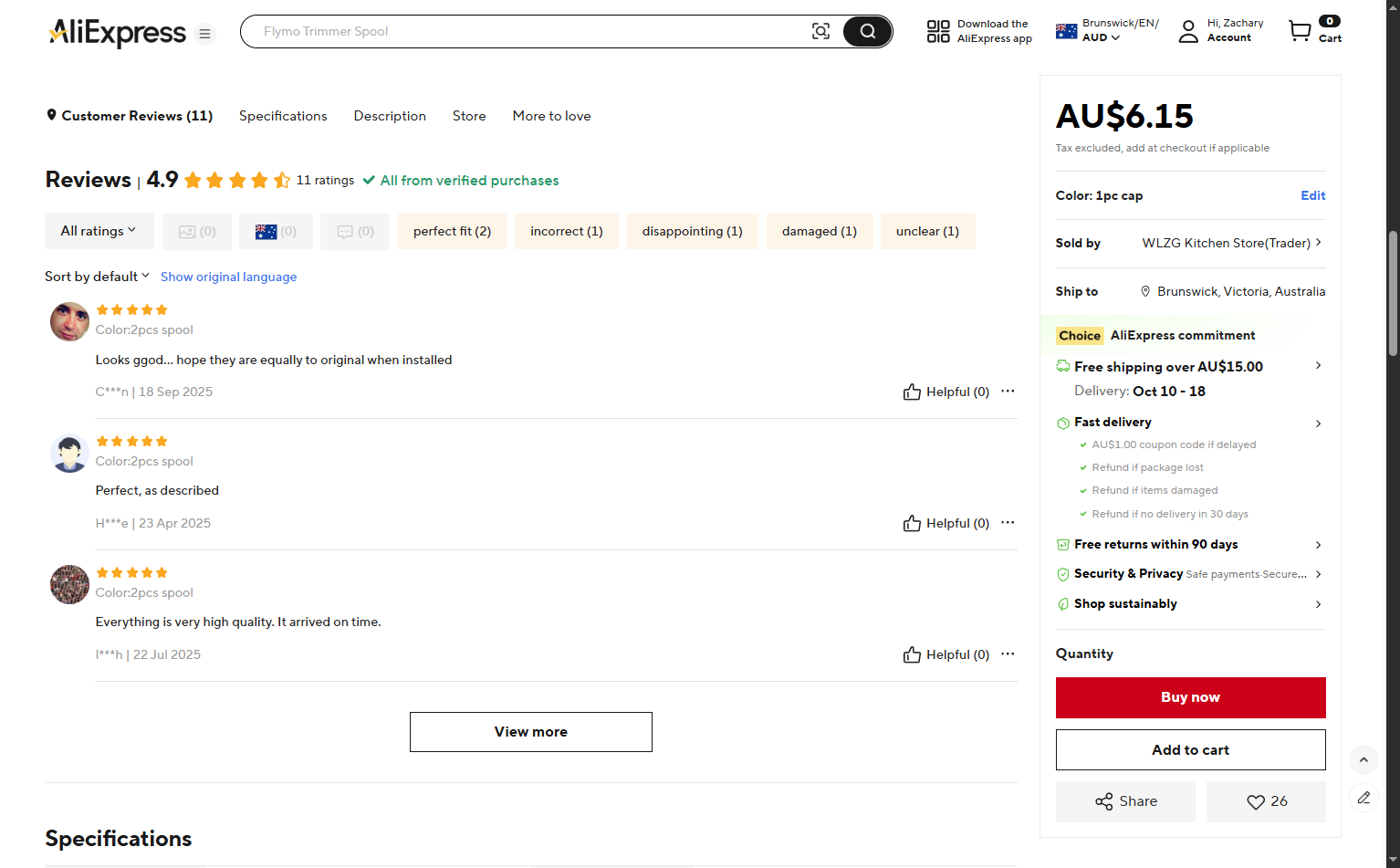Filter reviews by perfect fit (2)

[452, 232]
